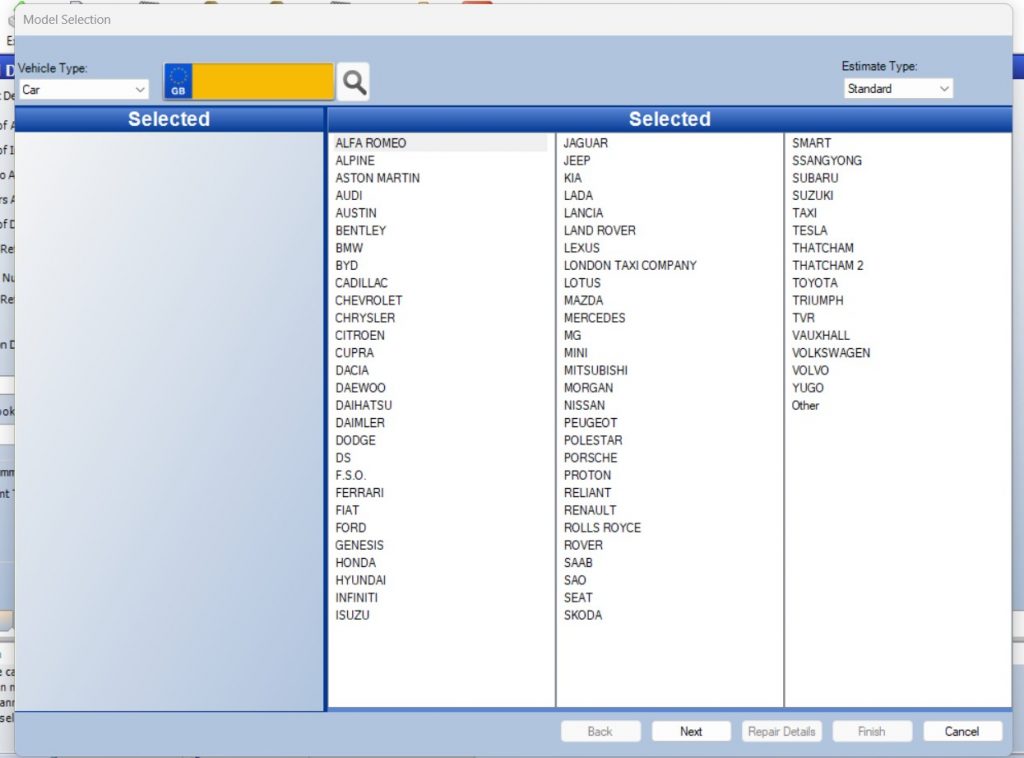Select MAZDA make
The width and height of the screenshot is (1024, 758).
click(x=583, y=300)
